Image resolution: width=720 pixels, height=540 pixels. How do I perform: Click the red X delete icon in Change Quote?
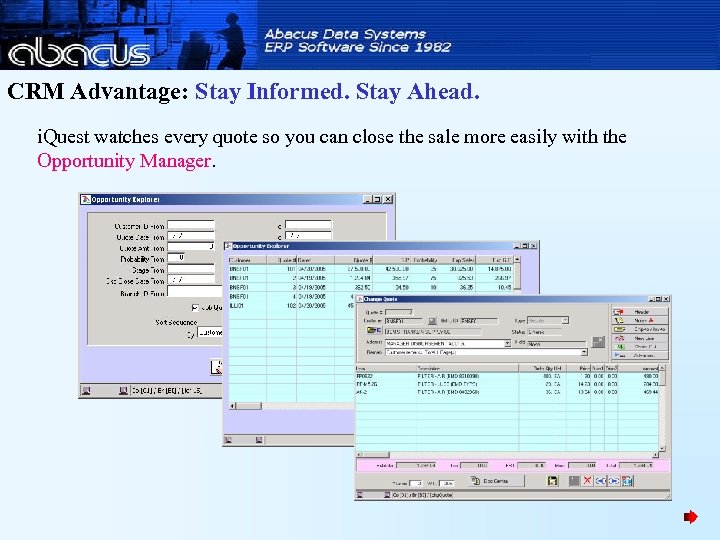tap(587, 480)
